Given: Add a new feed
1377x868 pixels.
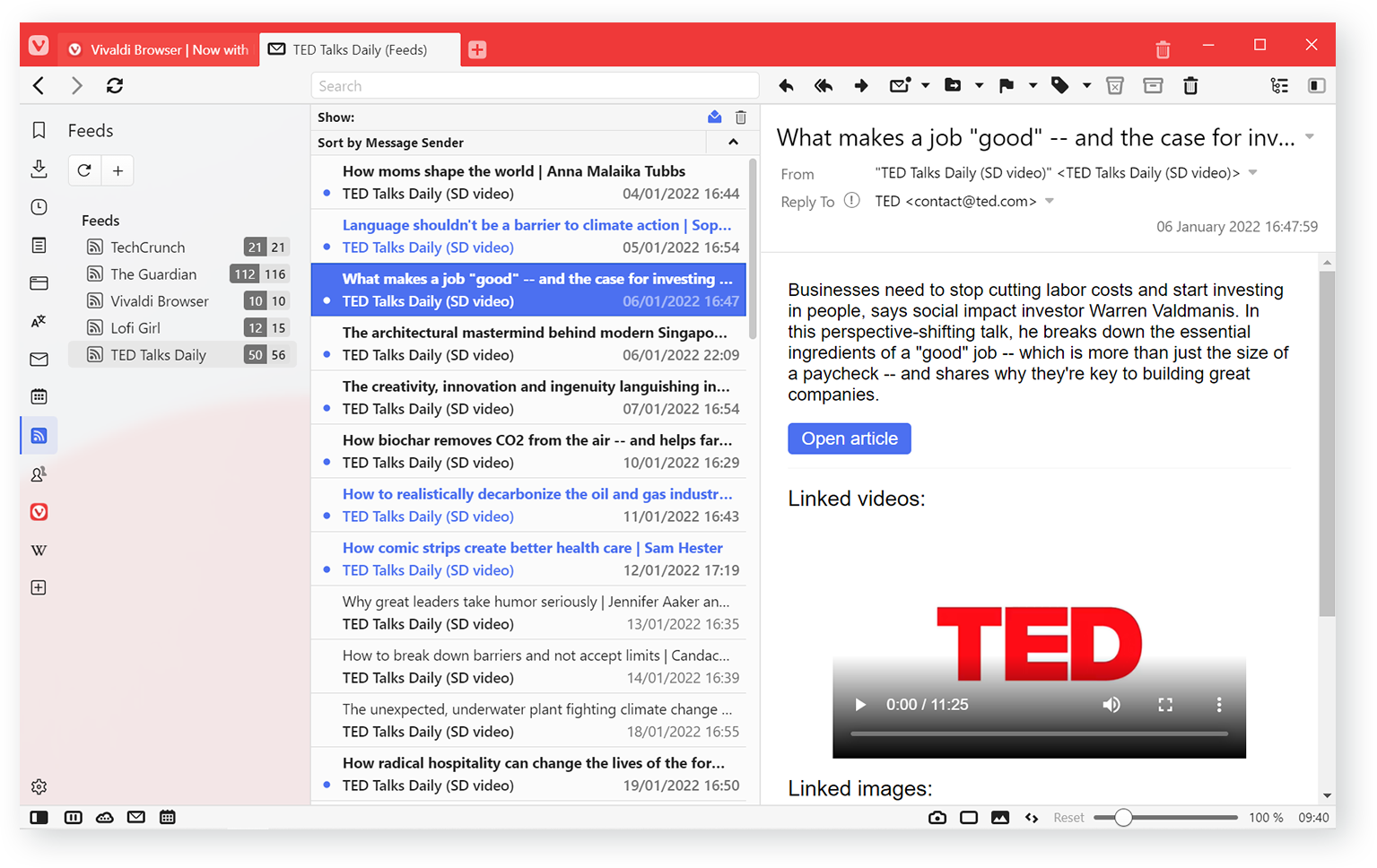Looking at the screenshot, I should 118,170.
